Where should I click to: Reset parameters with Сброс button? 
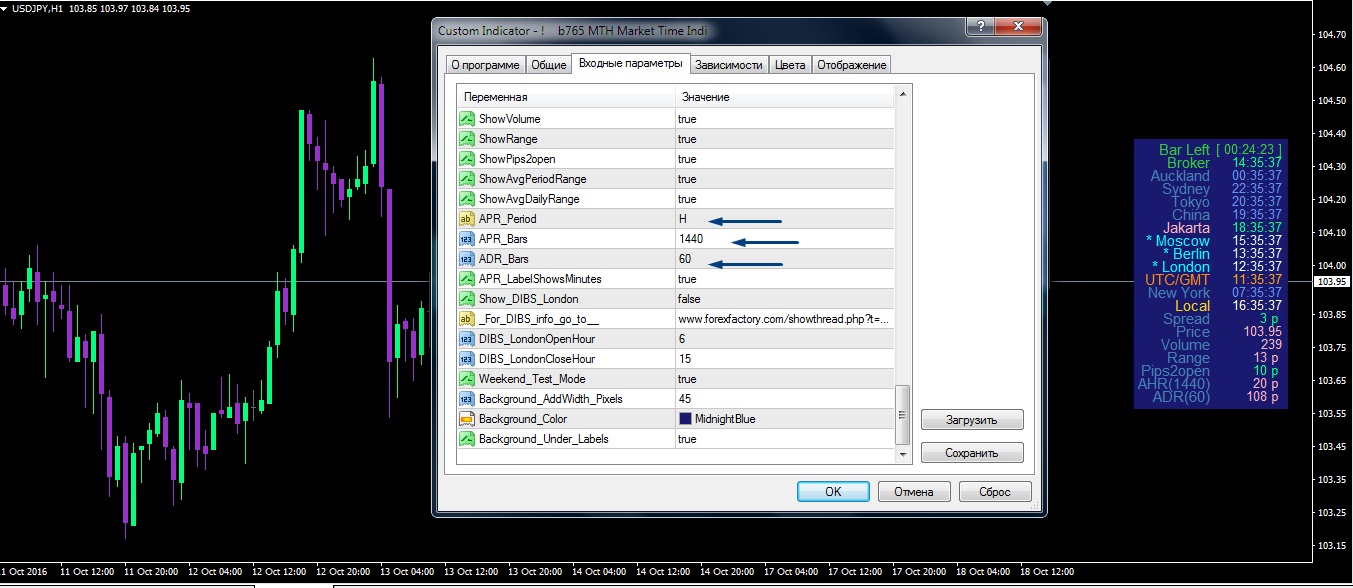pos(995,492)
